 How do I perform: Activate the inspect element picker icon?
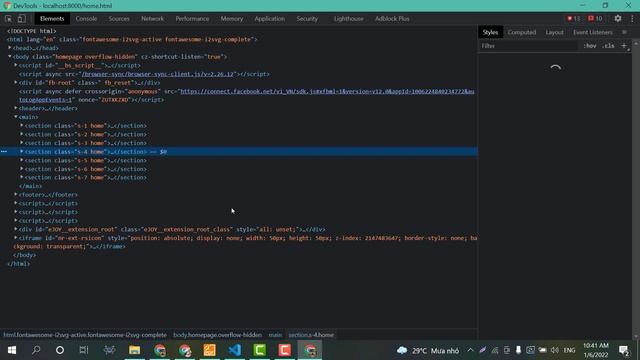[8, 19]
